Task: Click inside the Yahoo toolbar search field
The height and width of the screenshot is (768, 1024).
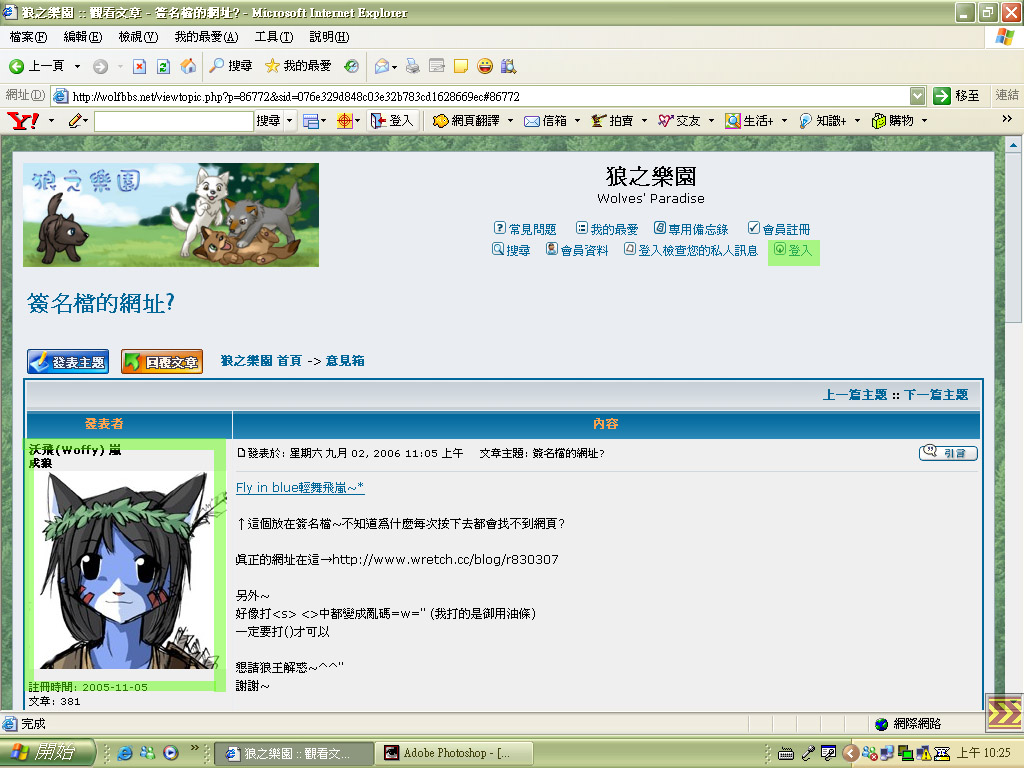Action: (173, 121)
